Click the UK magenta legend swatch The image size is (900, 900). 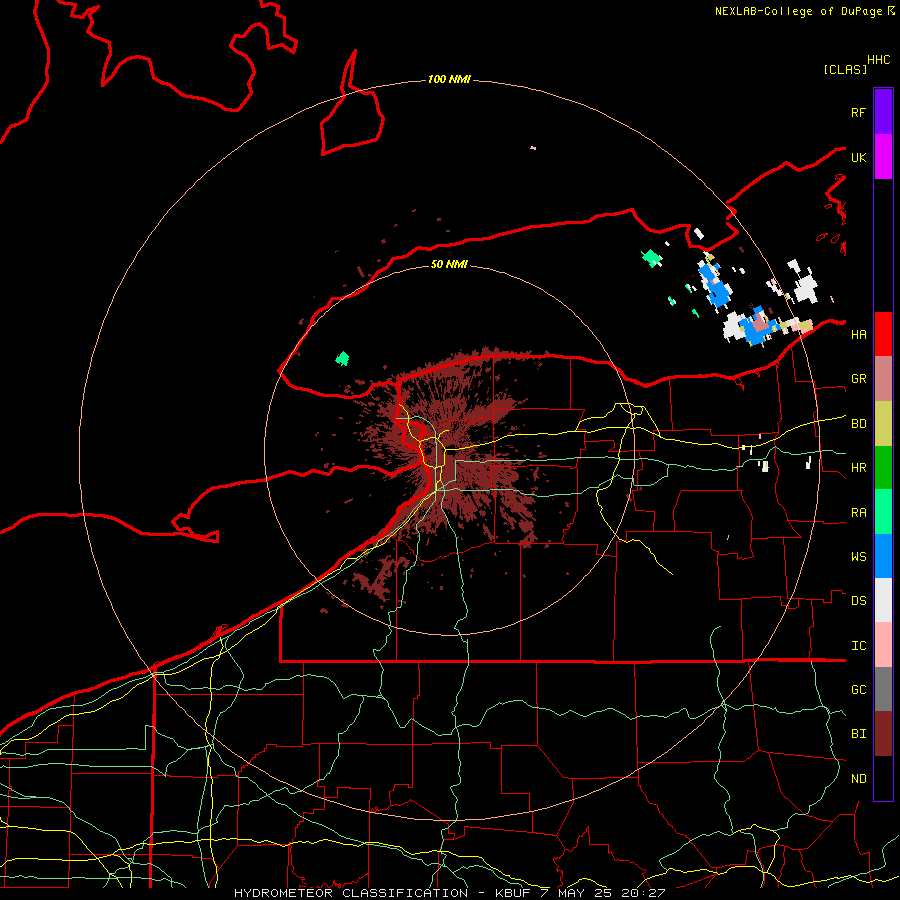click(x=883, y=156)
